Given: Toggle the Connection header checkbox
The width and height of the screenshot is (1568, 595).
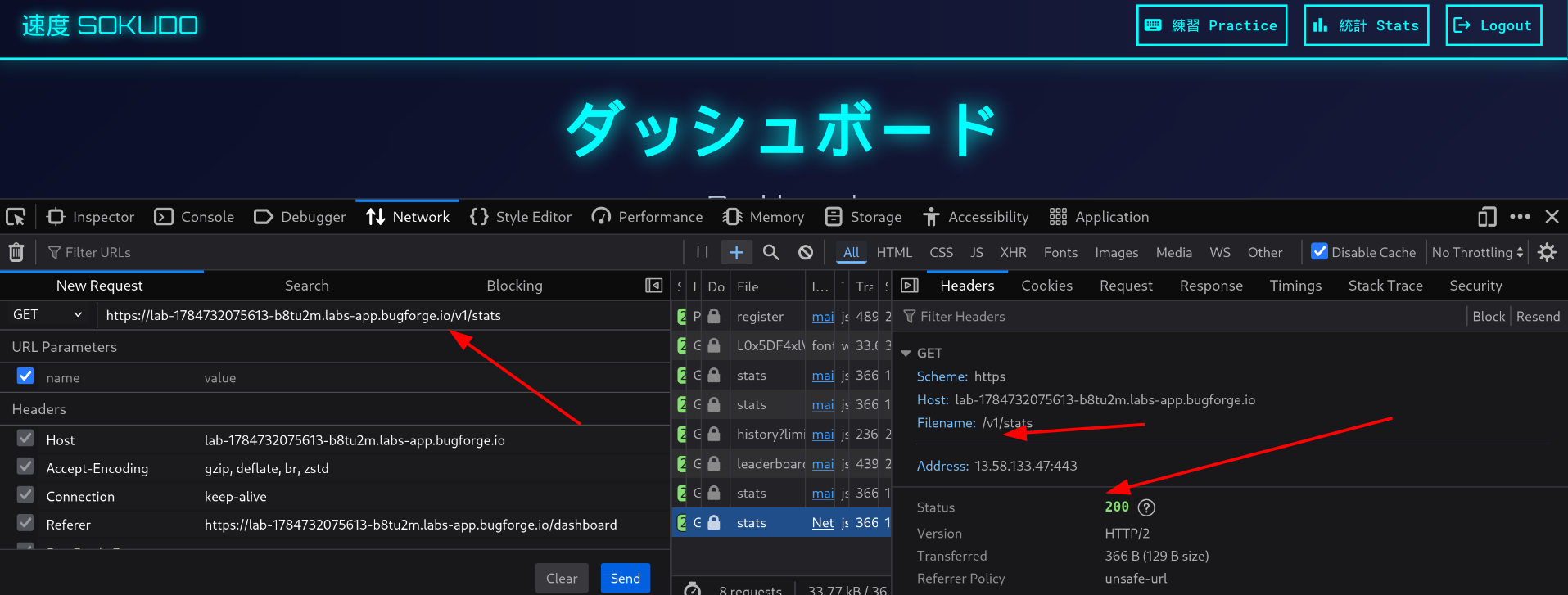Looking at the screenshot, I should [25, 495].
